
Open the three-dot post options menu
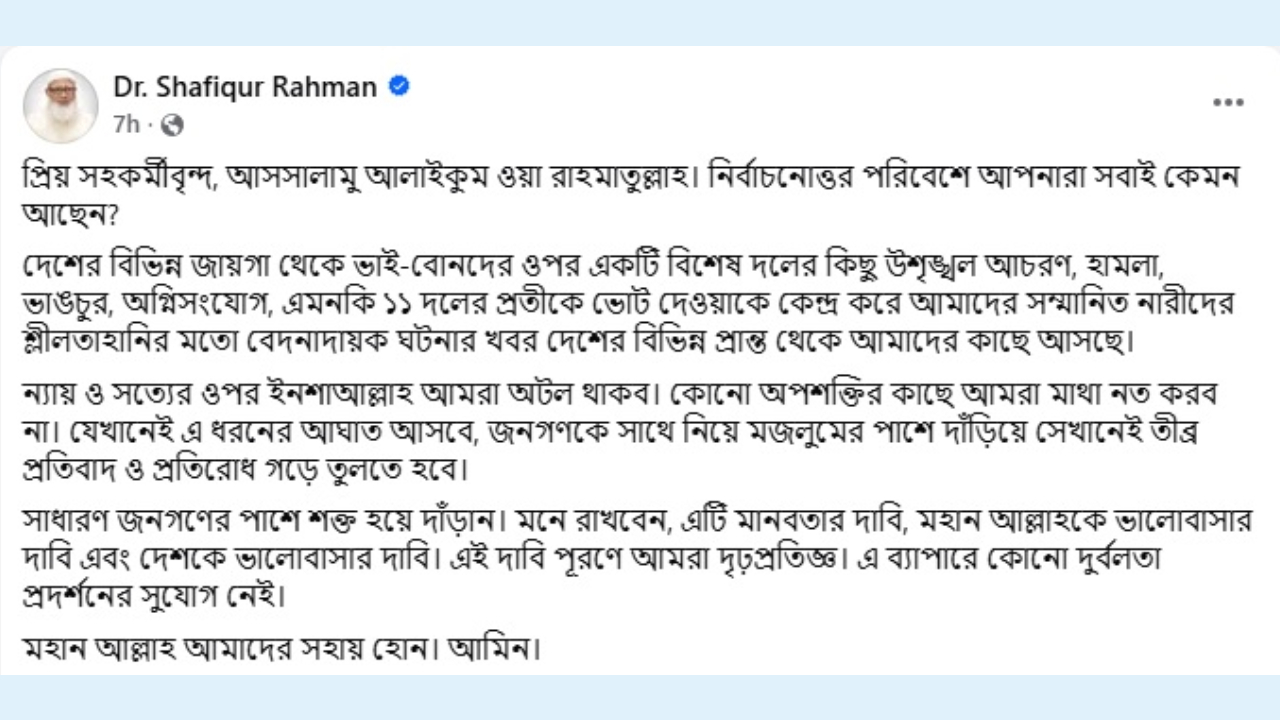(1228, 103)
